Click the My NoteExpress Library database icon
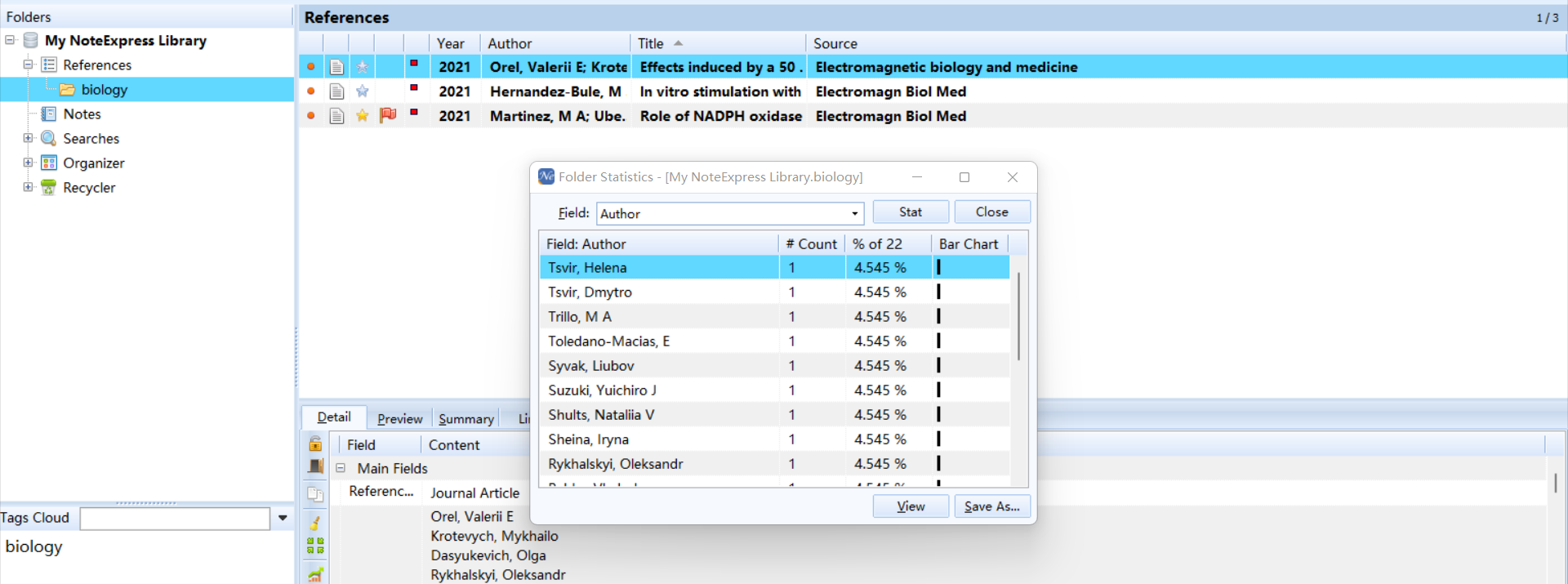 tap(31, 40)
